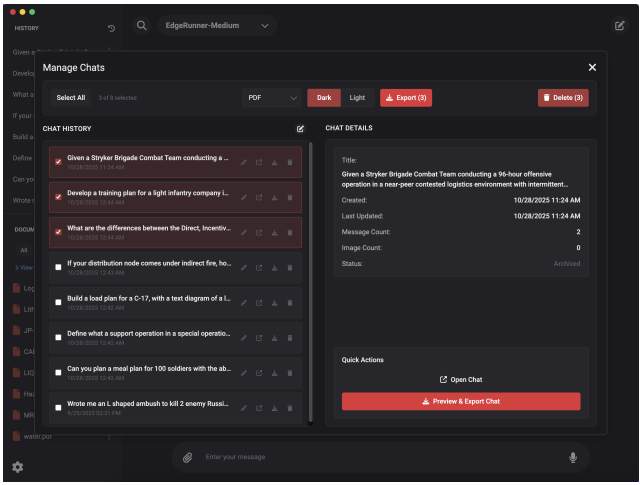This screenshot has height=485, width=640.
Task: Click the microphone icon in message bar
Action: point(573,457)
